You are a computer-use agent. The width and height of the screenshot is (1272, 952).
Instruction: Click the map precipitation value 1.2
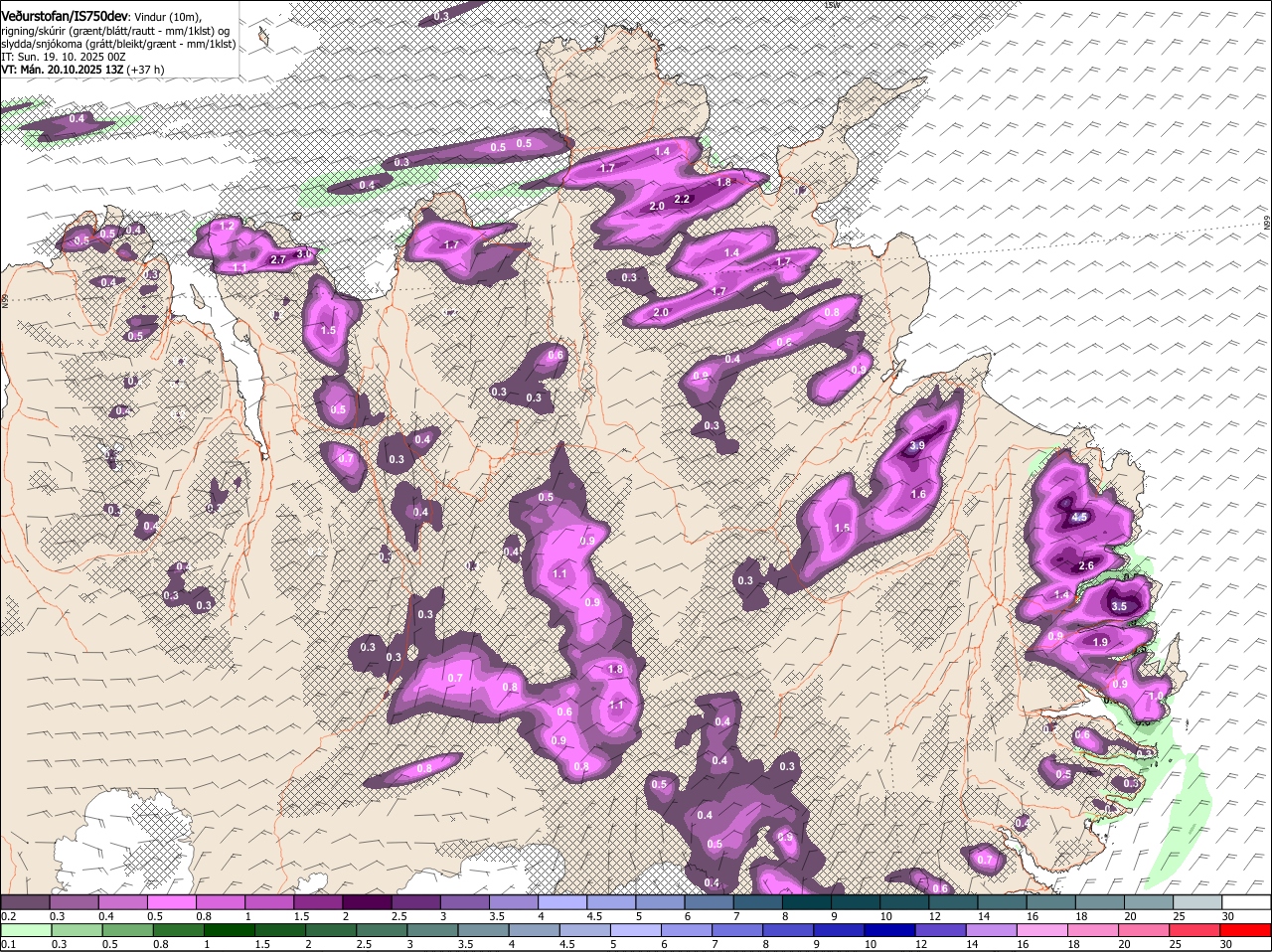[227, 227]
